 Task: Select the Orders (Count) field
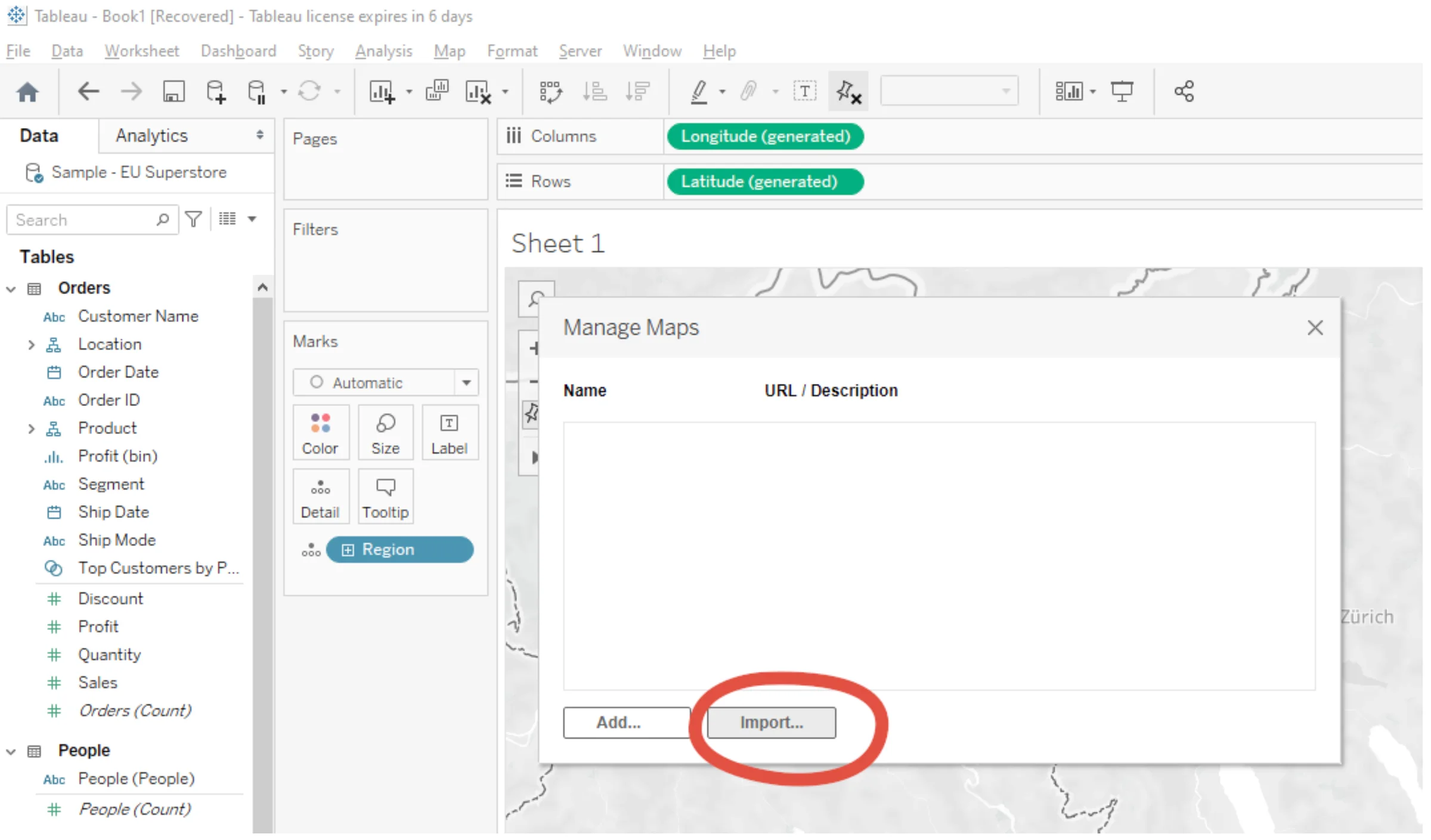click(x=135, y=711)
